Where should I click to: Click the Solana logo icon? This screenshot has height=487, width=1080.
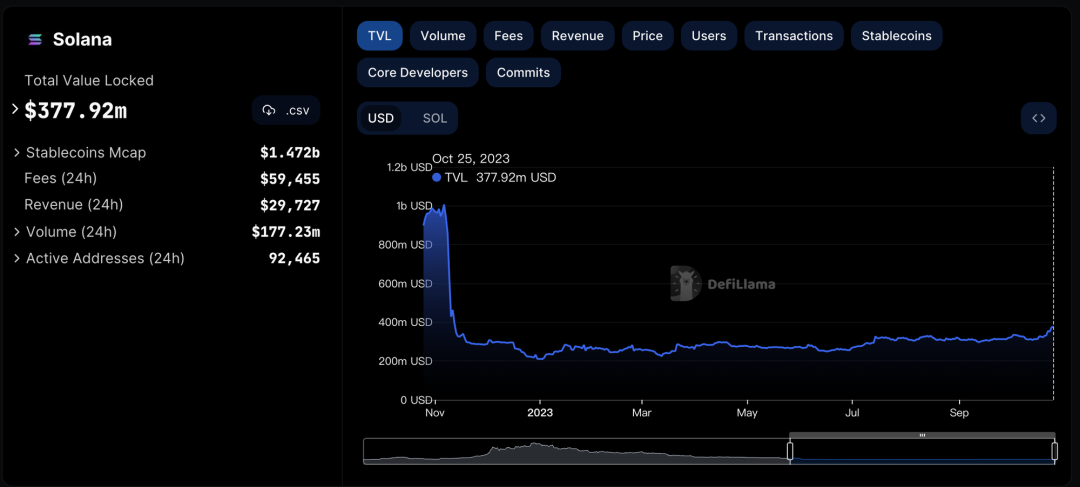click(x=36, y=40)
